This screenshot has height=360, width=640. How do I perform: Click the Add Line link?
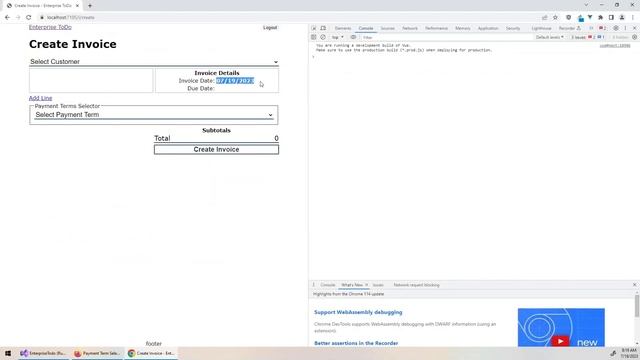40,98
